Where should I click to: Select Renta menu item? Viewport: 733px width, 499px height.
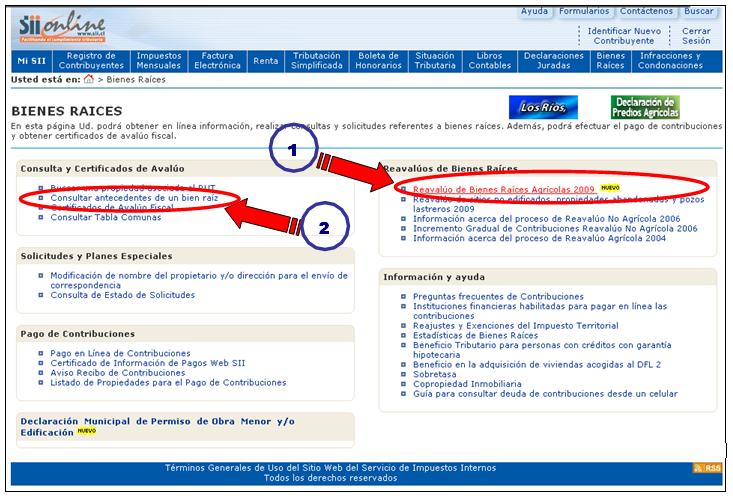pyautogui.click(x=266, y=61)
